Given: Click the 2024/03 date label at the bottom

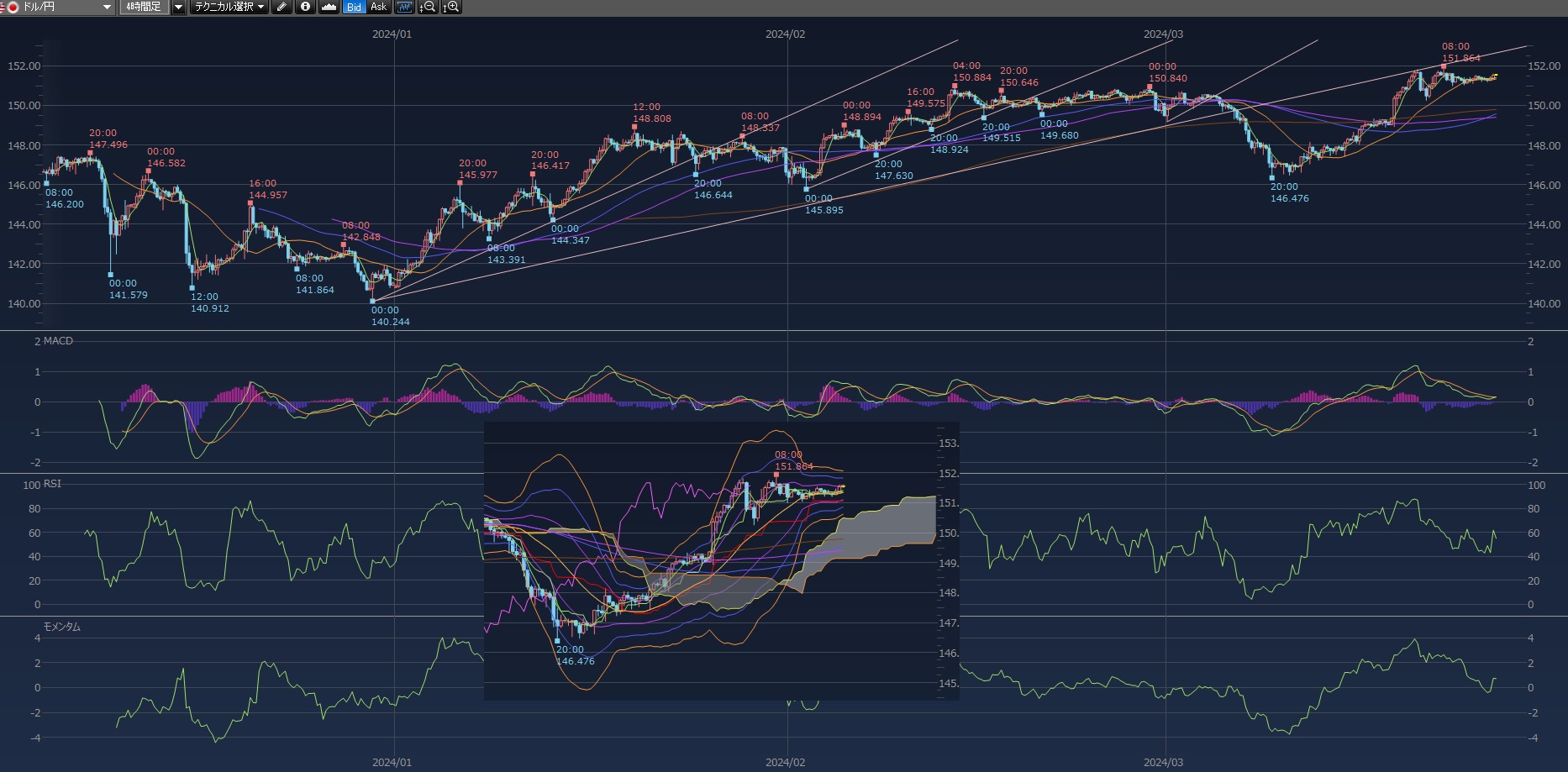Looking at the screenshot, I should tap(1163, 763).
